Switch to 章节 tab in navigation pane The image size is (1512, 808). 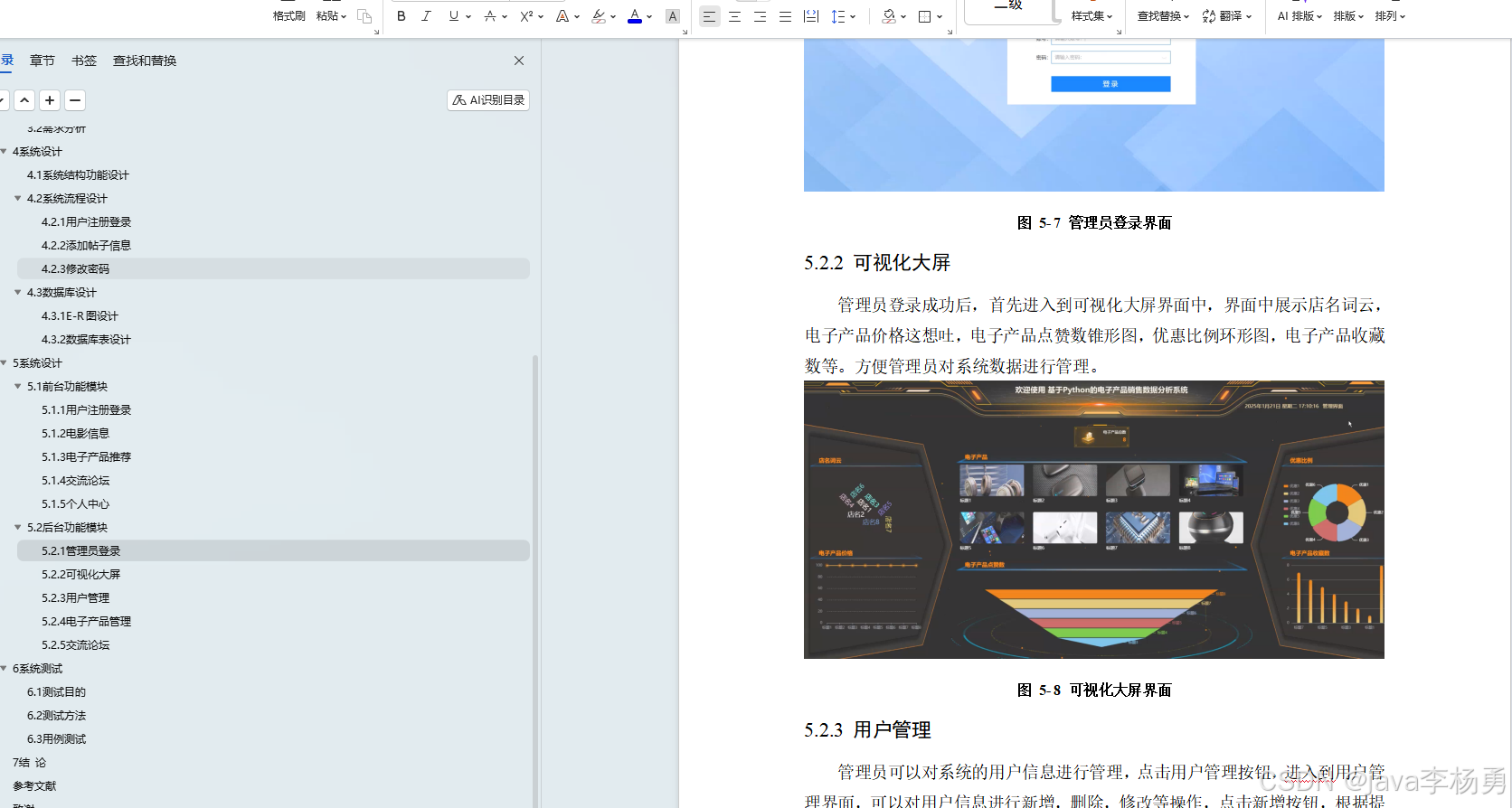coord(42,61)
